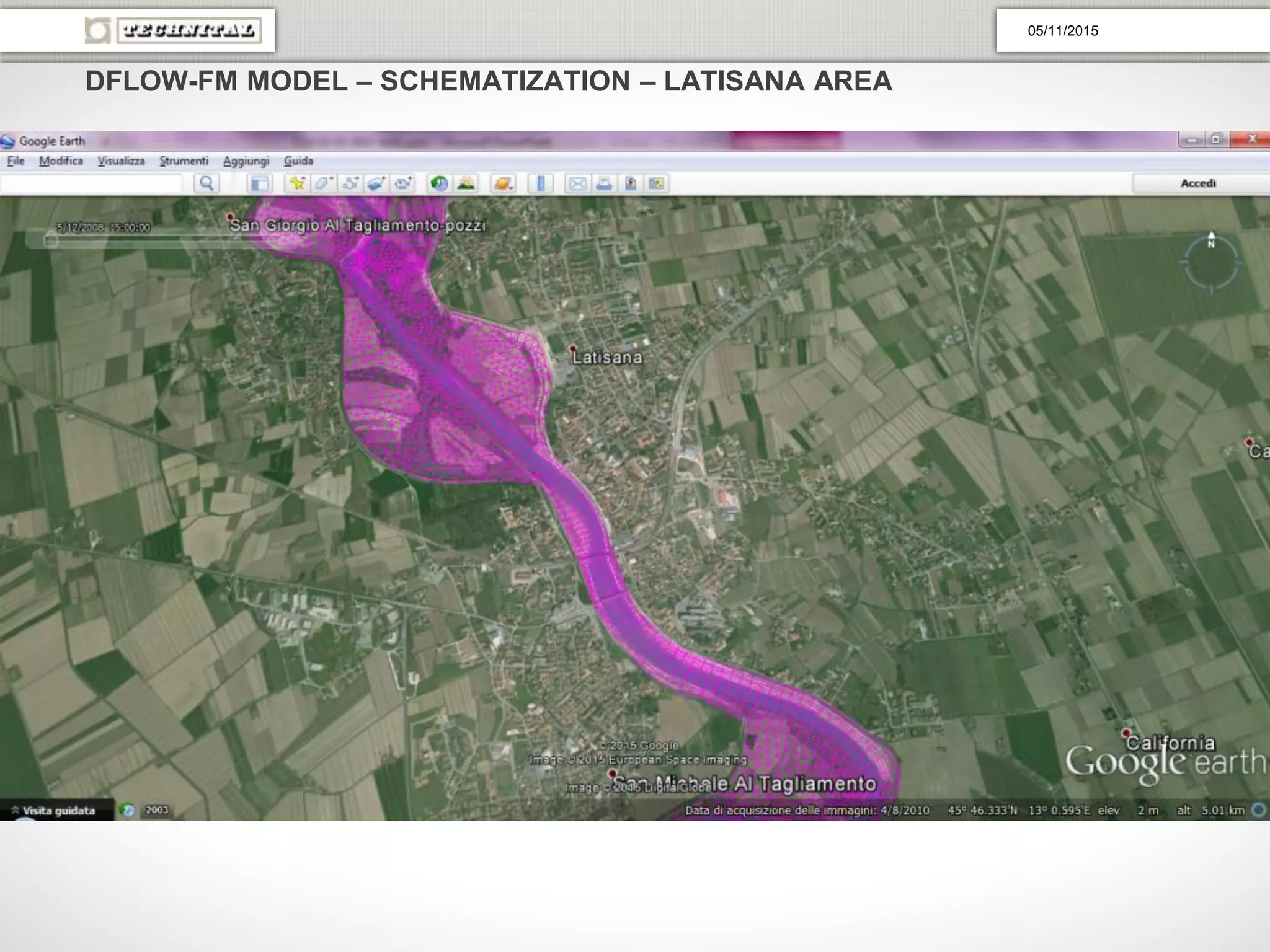The height and width of the screenshot is (952, 1270).
Task: Record a tour with the camera icon
Action: pos(404,183)
